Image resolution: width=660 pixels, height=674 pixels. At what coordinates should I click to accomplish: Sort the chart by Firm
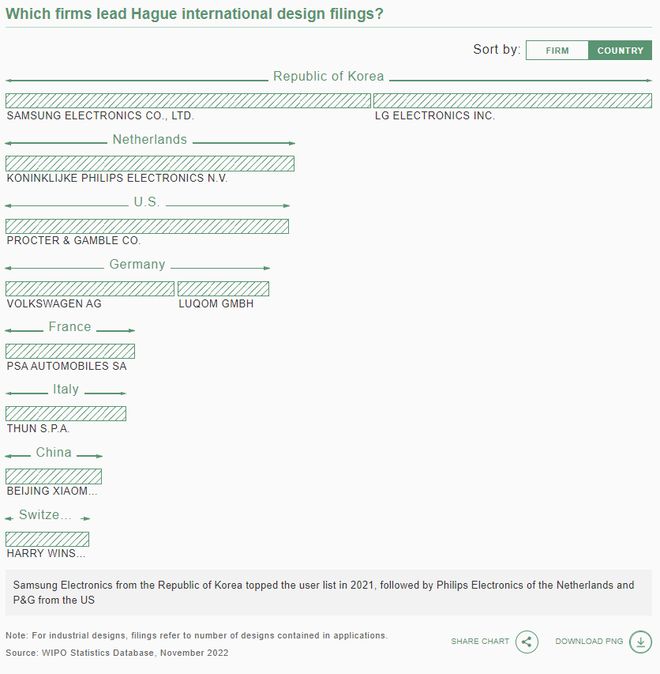point(557,50)
